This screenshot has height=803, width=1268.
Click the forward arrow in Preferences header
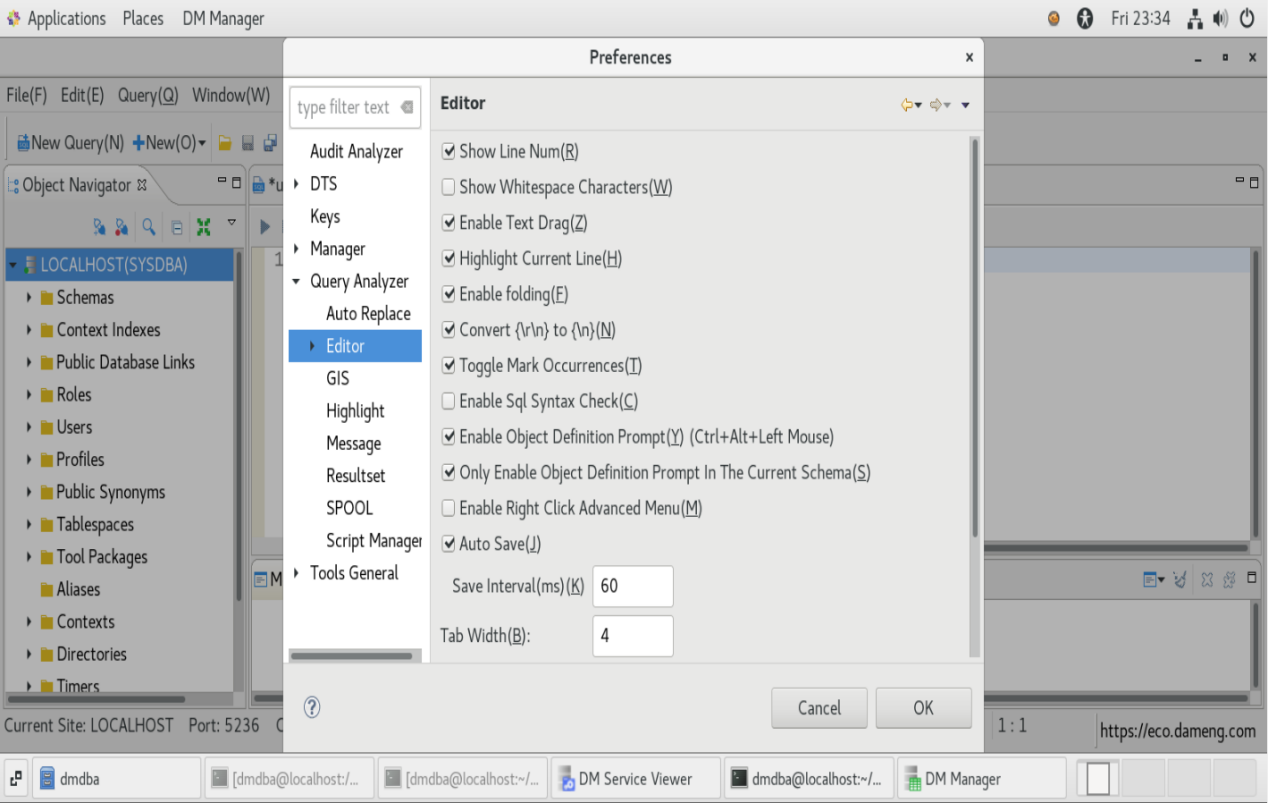tap(936, 104)
